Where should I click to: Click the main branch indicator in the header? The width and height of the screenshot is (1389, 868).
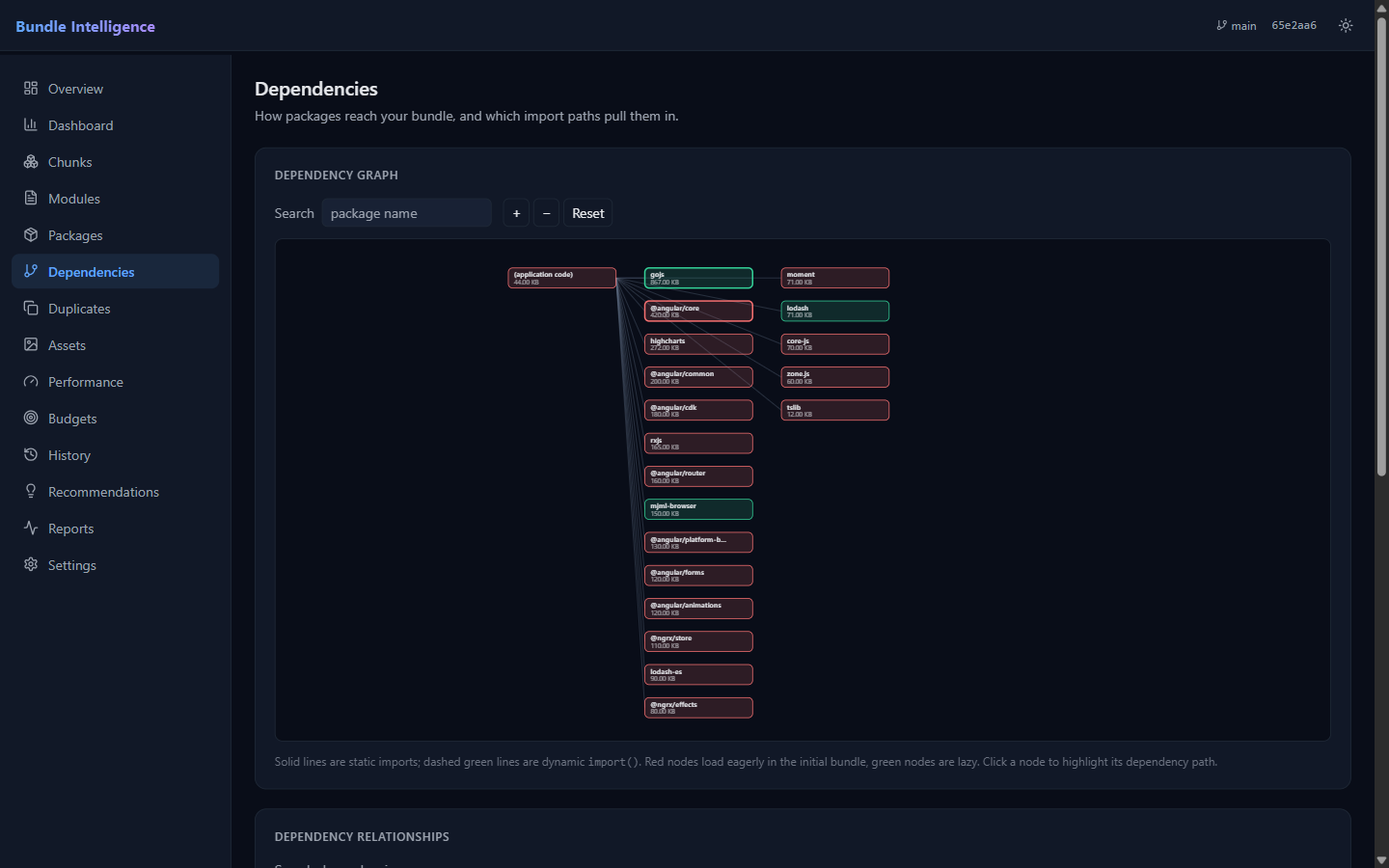point(1237,26)
